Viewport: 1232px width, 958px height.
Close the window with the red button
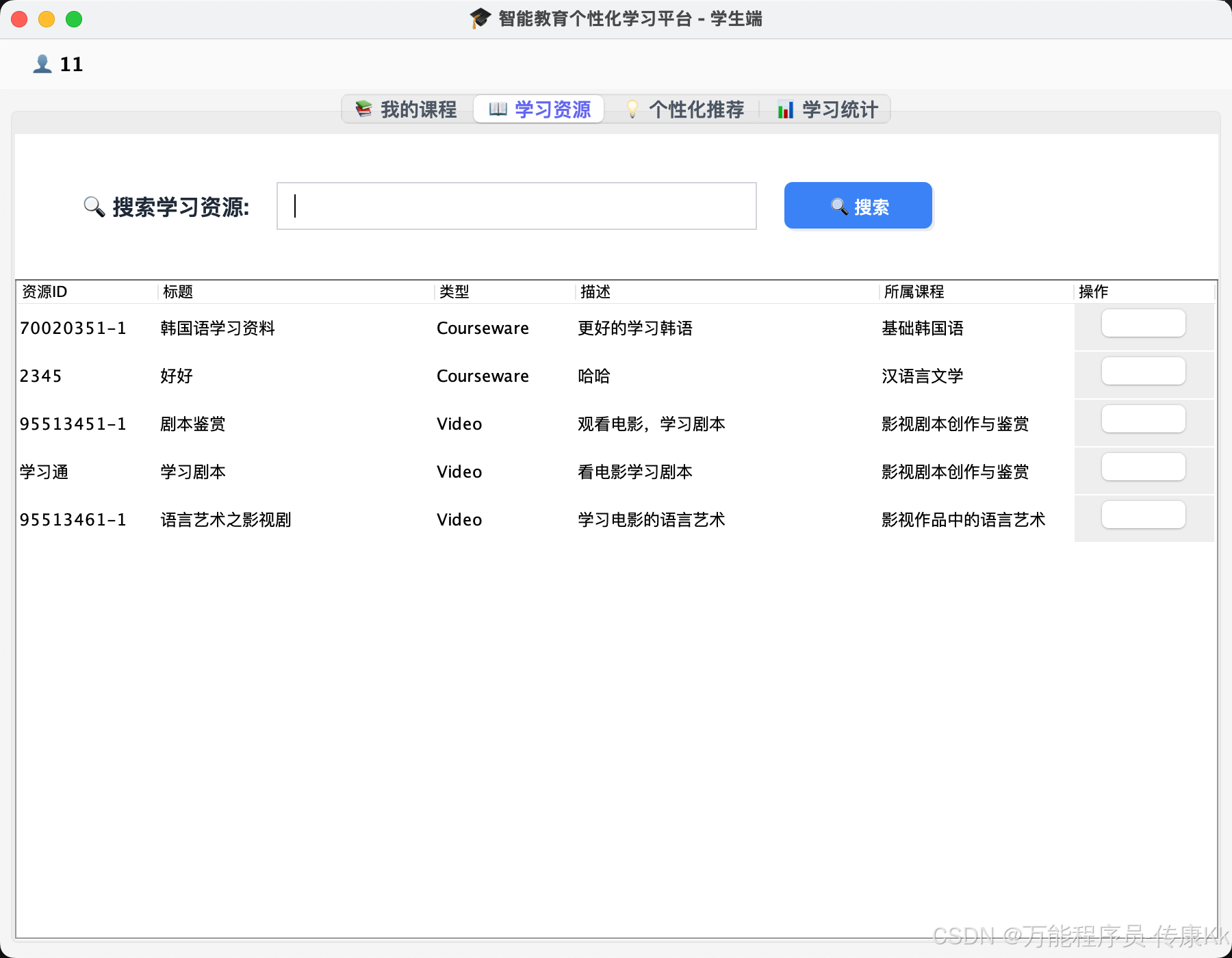pyautogui.click(x=19, y=19)
